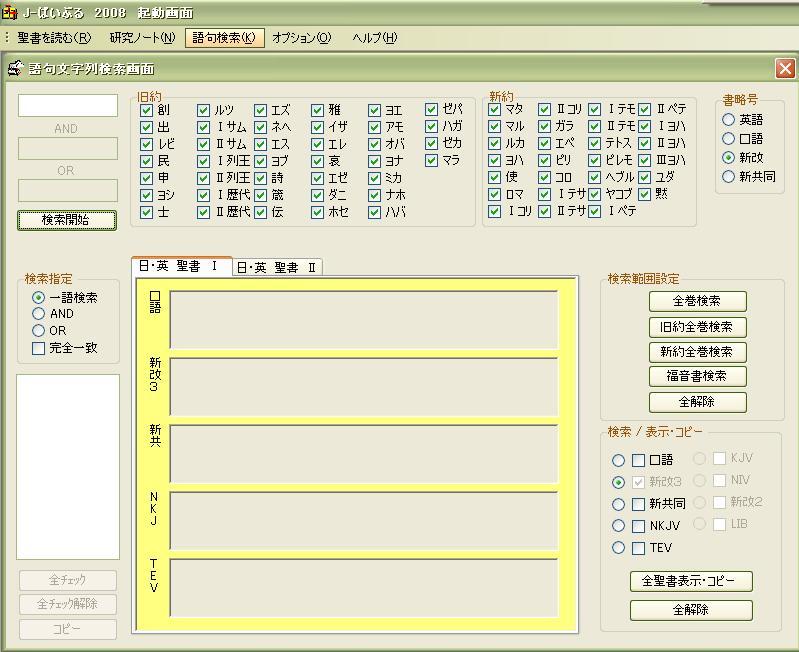Toggle the マル (Mark) checkbox

[x=494, y=126]
